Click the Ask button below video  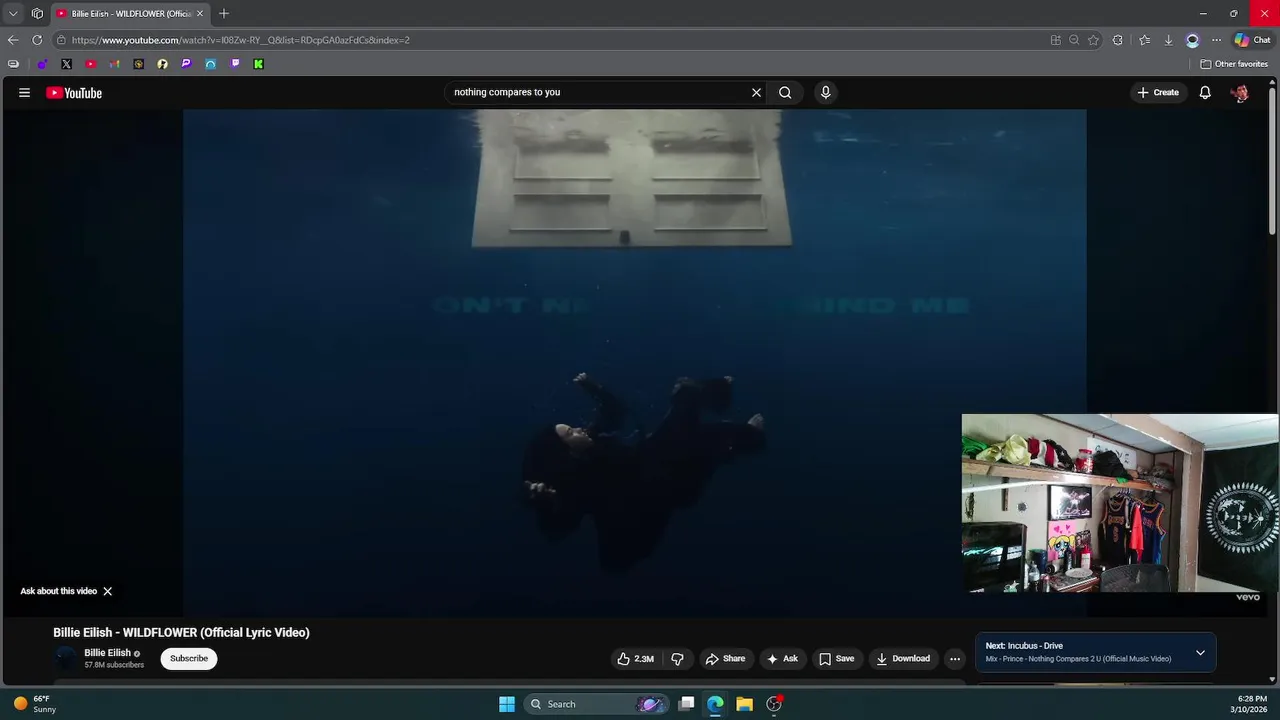tap(782, 659)
